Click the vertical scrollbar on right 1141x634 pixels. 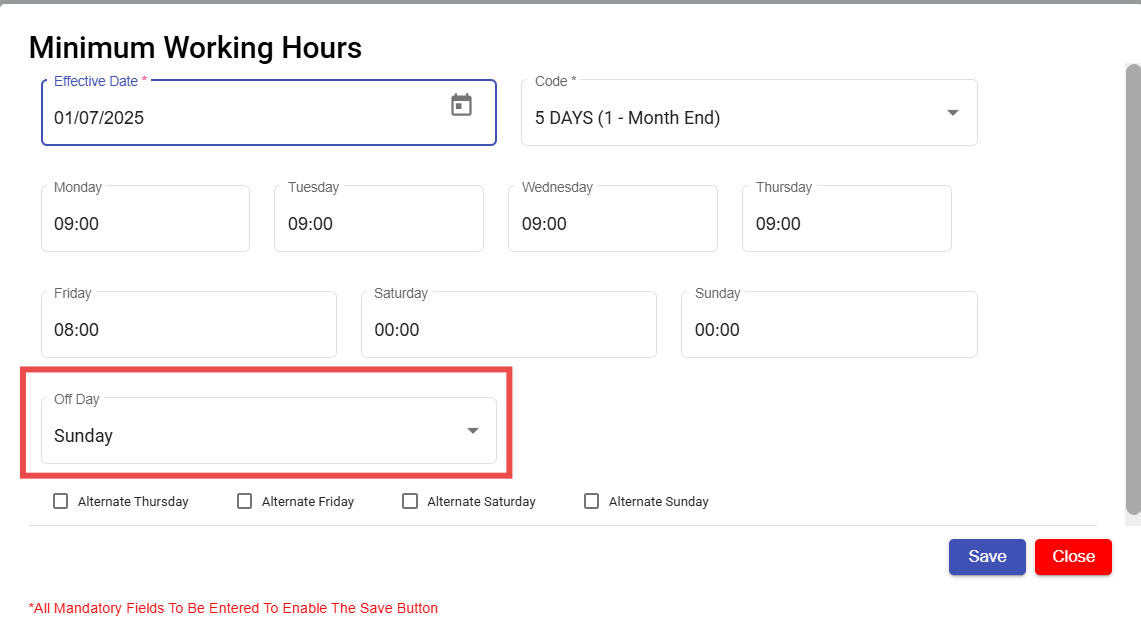coord(1132,290)
